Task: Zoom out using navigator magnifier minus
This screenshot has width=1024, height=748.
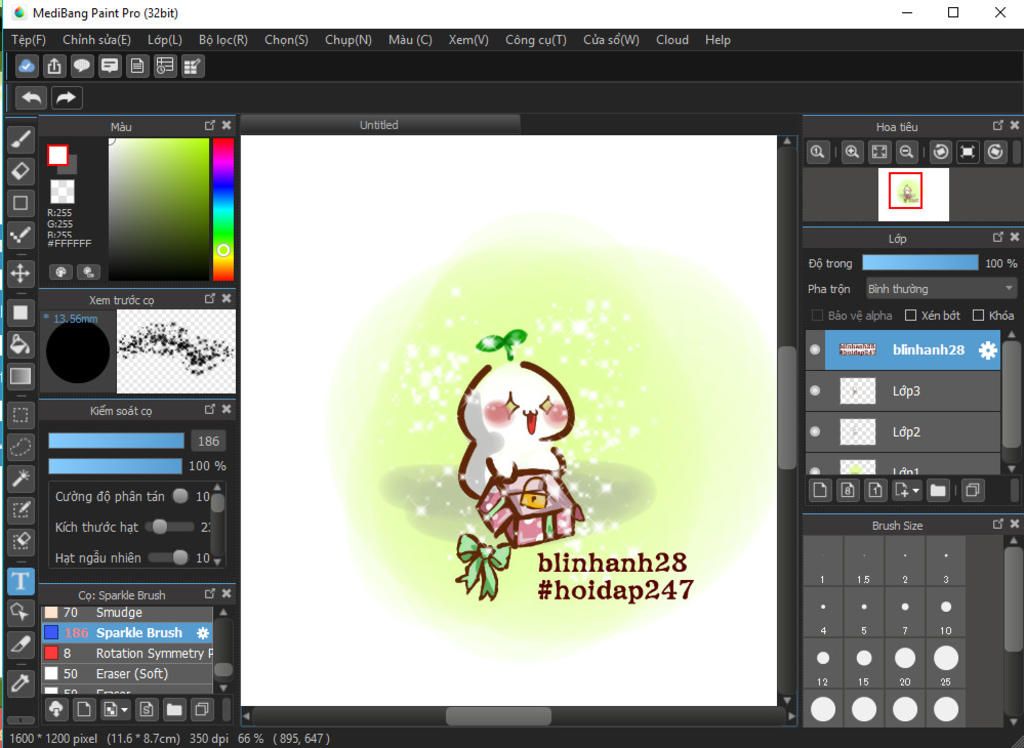Action: pyautogui.click(x=906, y=152)
